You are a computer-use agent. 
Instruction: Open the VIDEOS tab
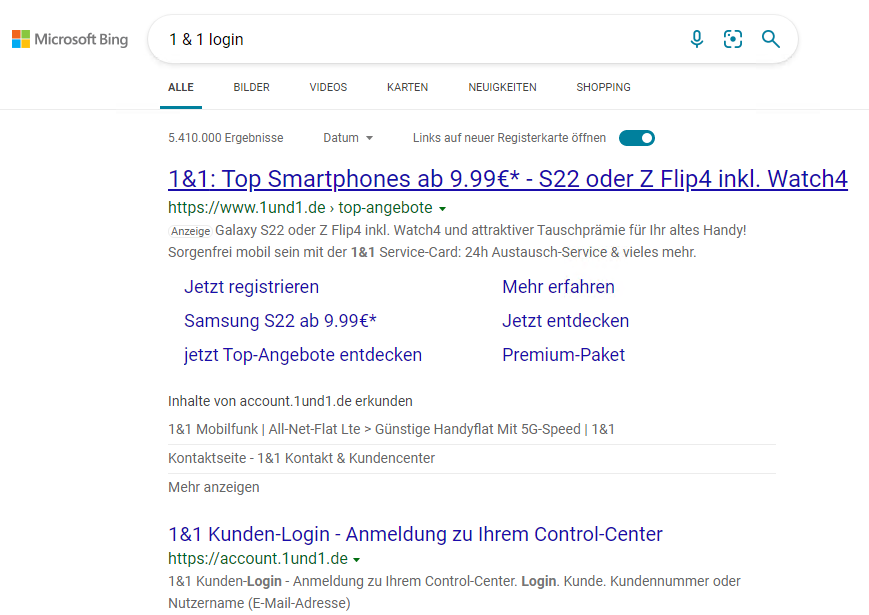pyautogui.click(x=328, y=88)
